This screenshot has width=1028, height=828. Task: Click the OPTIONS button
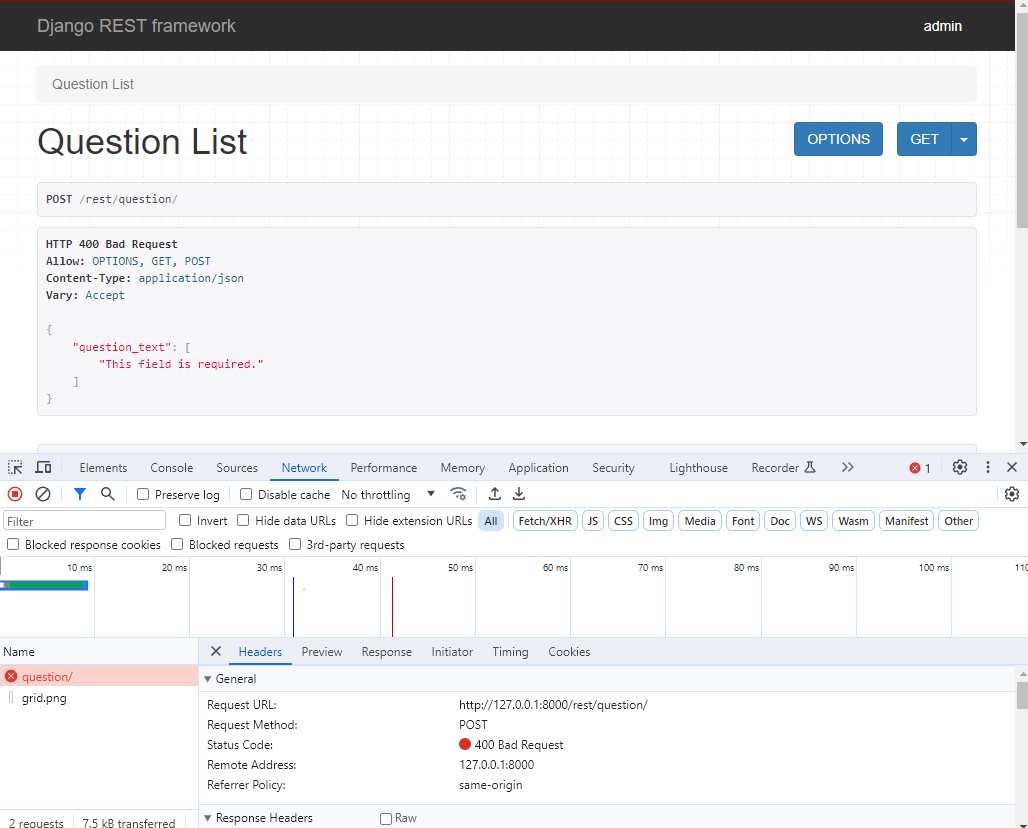(x=838, y=139)
